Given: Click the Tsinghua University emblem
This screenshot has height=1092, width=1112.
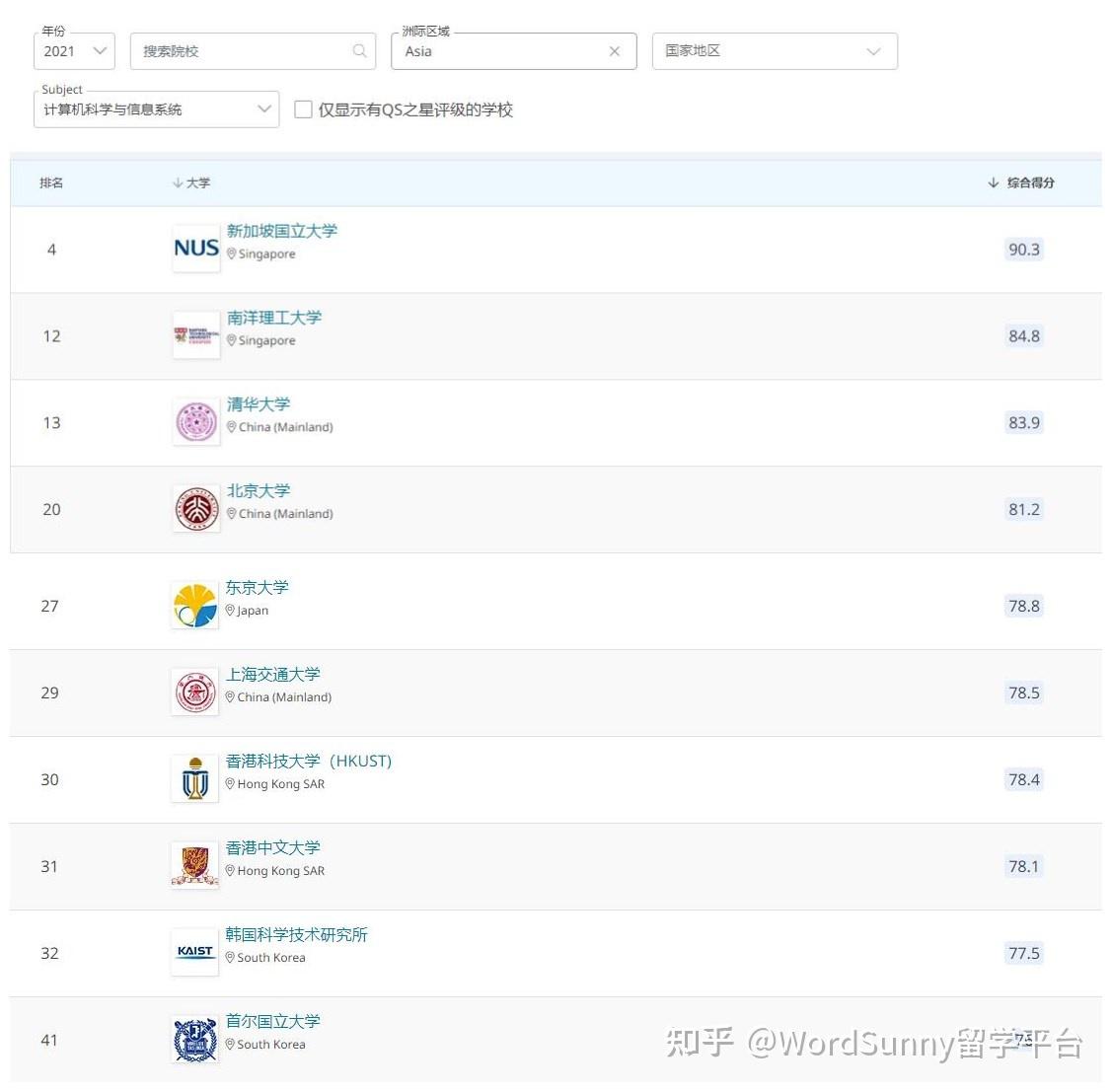Looking at the screenshot, I should click(x=195, y=422).
